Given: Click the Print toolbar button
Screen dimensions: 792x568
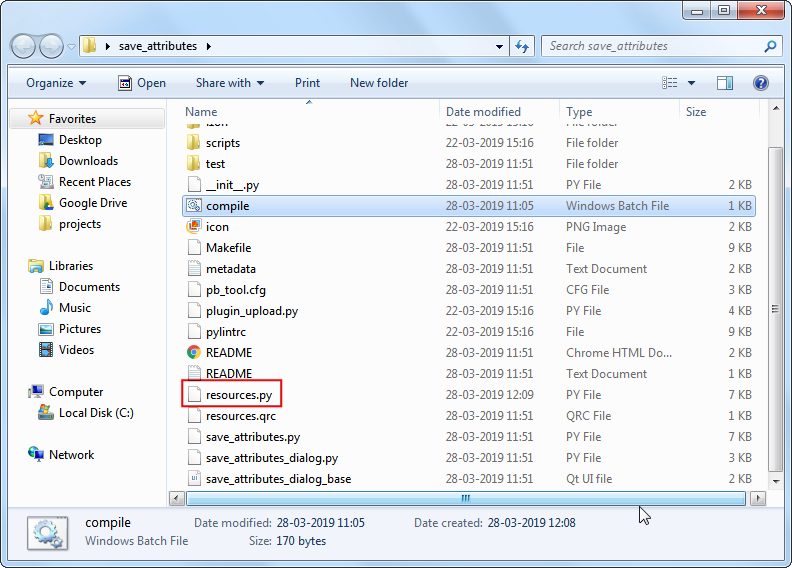Looking at the screenshot, I should click(307, 83).
